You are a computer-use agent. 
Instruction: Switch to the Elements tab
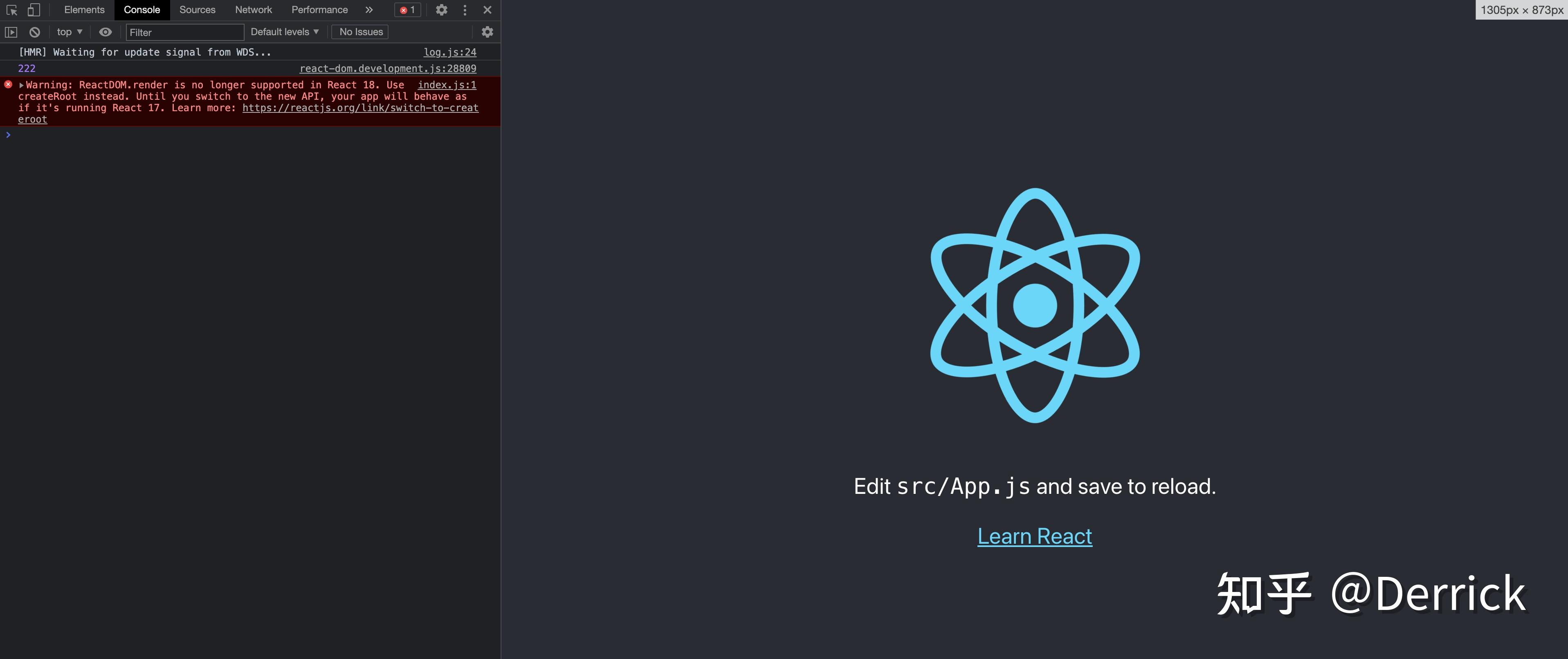84,10
